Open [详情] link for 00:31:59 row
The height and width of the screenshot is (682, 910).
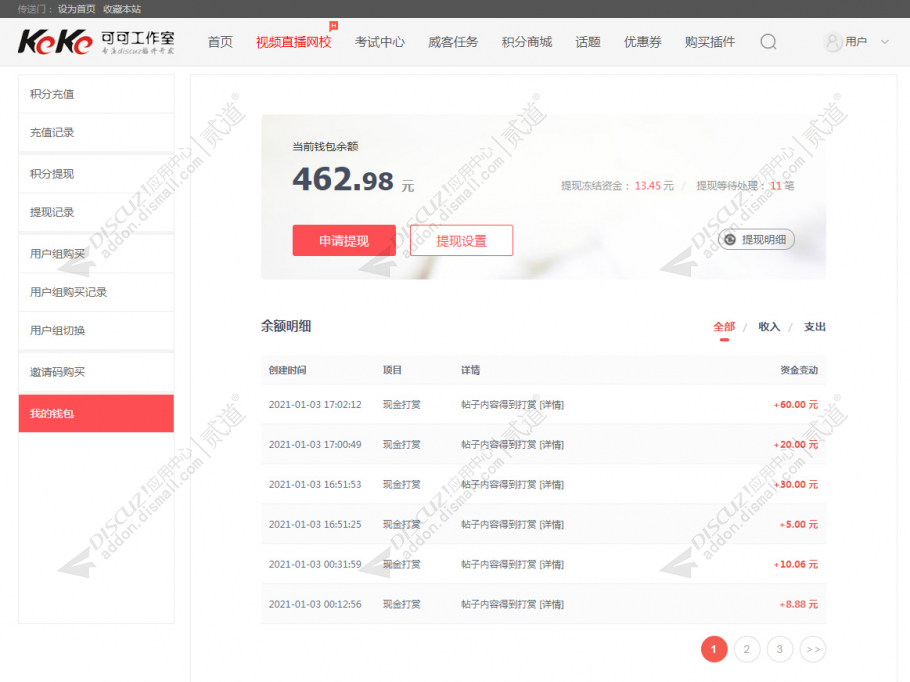551,564
